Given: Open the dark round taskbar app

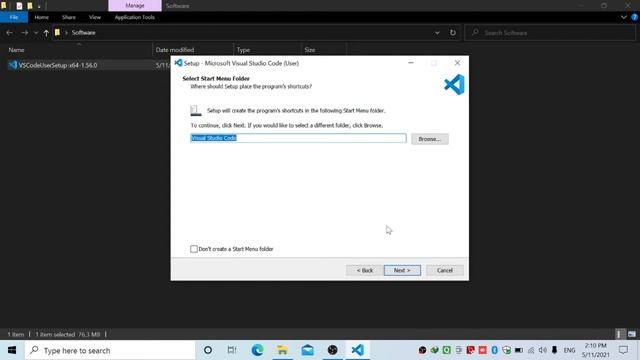Looking at the screenshot, I should pyautogui.click(x=333, y=350).
